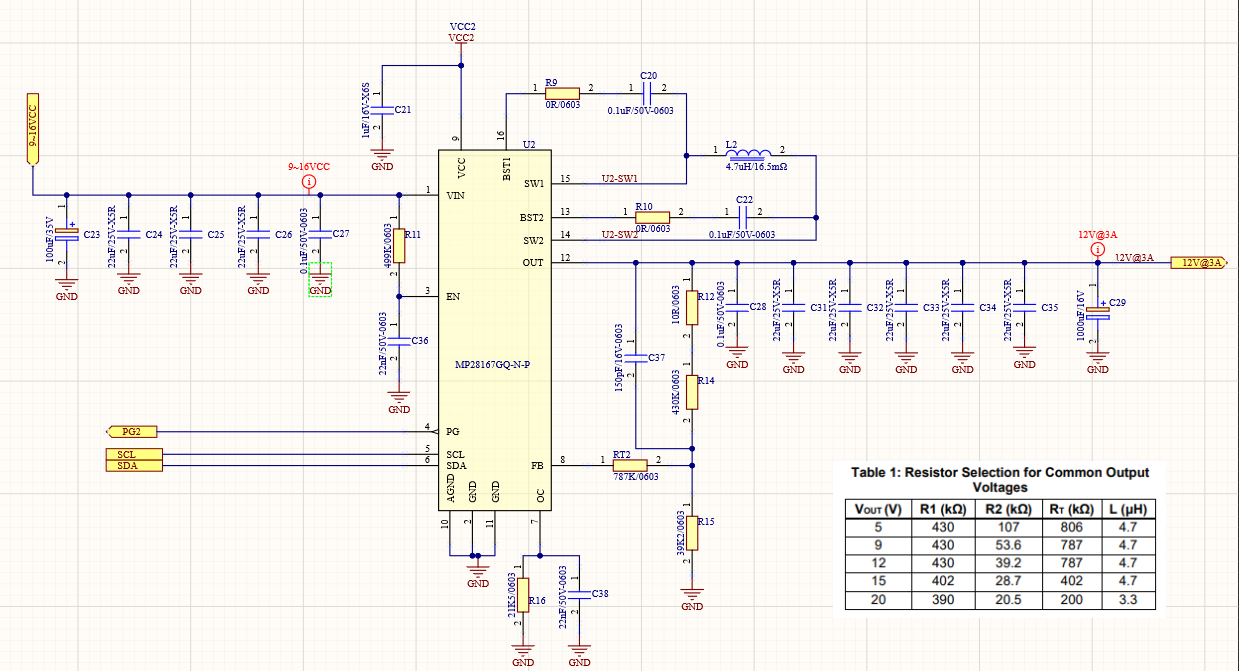Image resolution: width=1239 pixels, height=671 pixels.
Task: Click the SCL port
Action: coord(133,454)
